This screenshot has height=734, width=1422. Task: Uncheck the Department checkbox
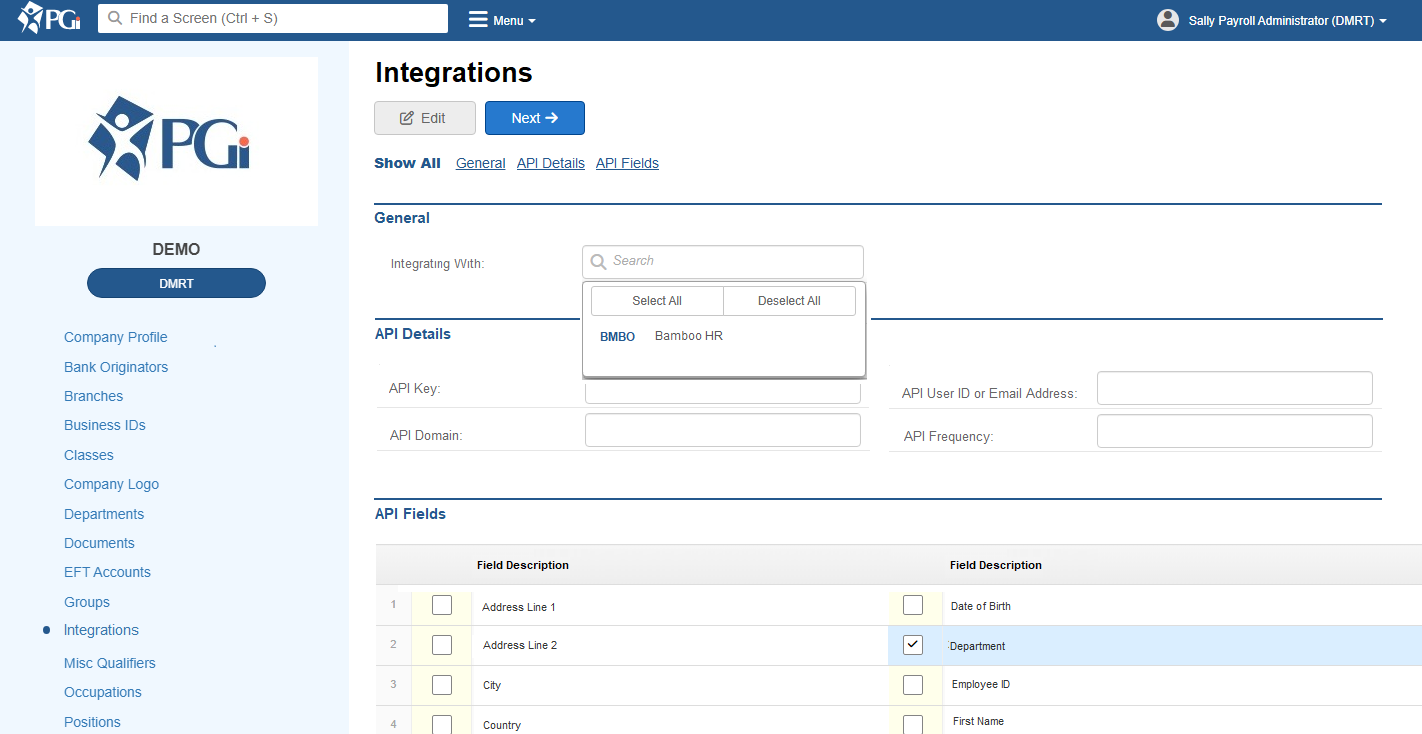tap(912, 645)
